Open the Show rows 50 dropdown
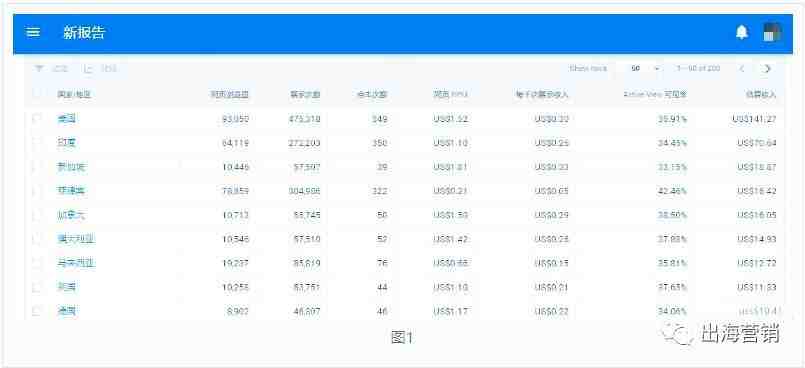The image size is (805, 368). pos(645,68)
